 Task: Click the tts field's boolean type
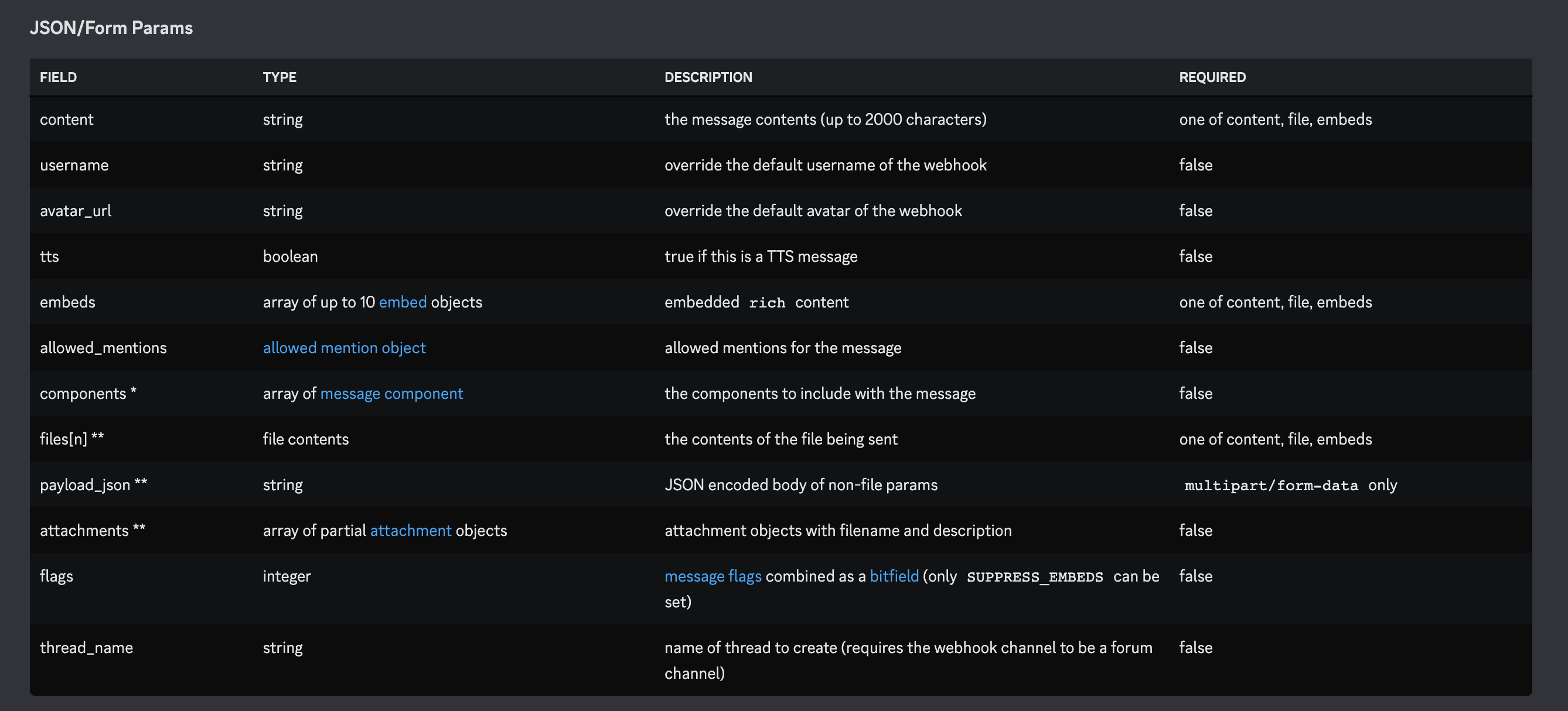point(289,257)
